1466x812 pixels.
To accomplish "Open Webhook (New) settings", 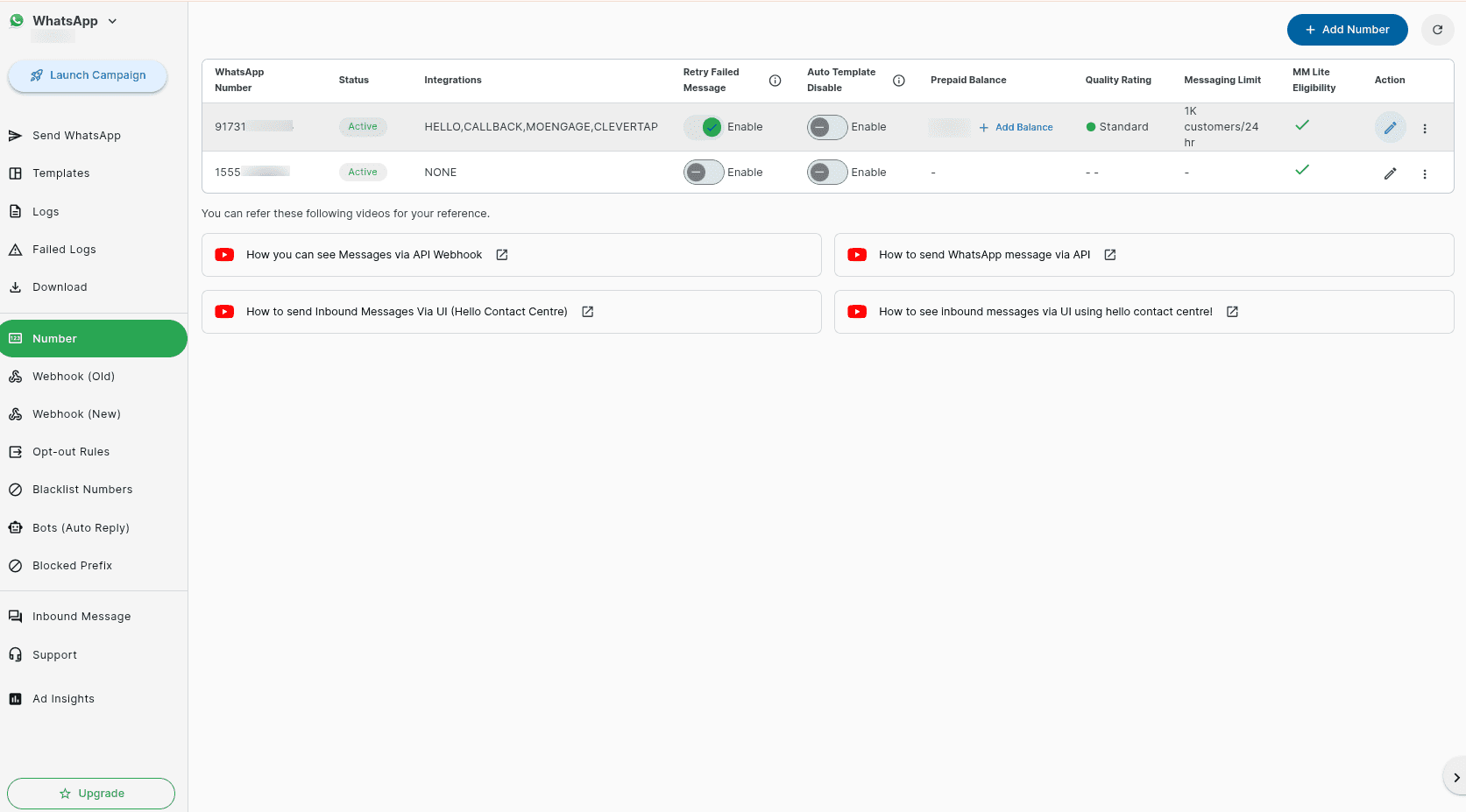I will (76, 414).
